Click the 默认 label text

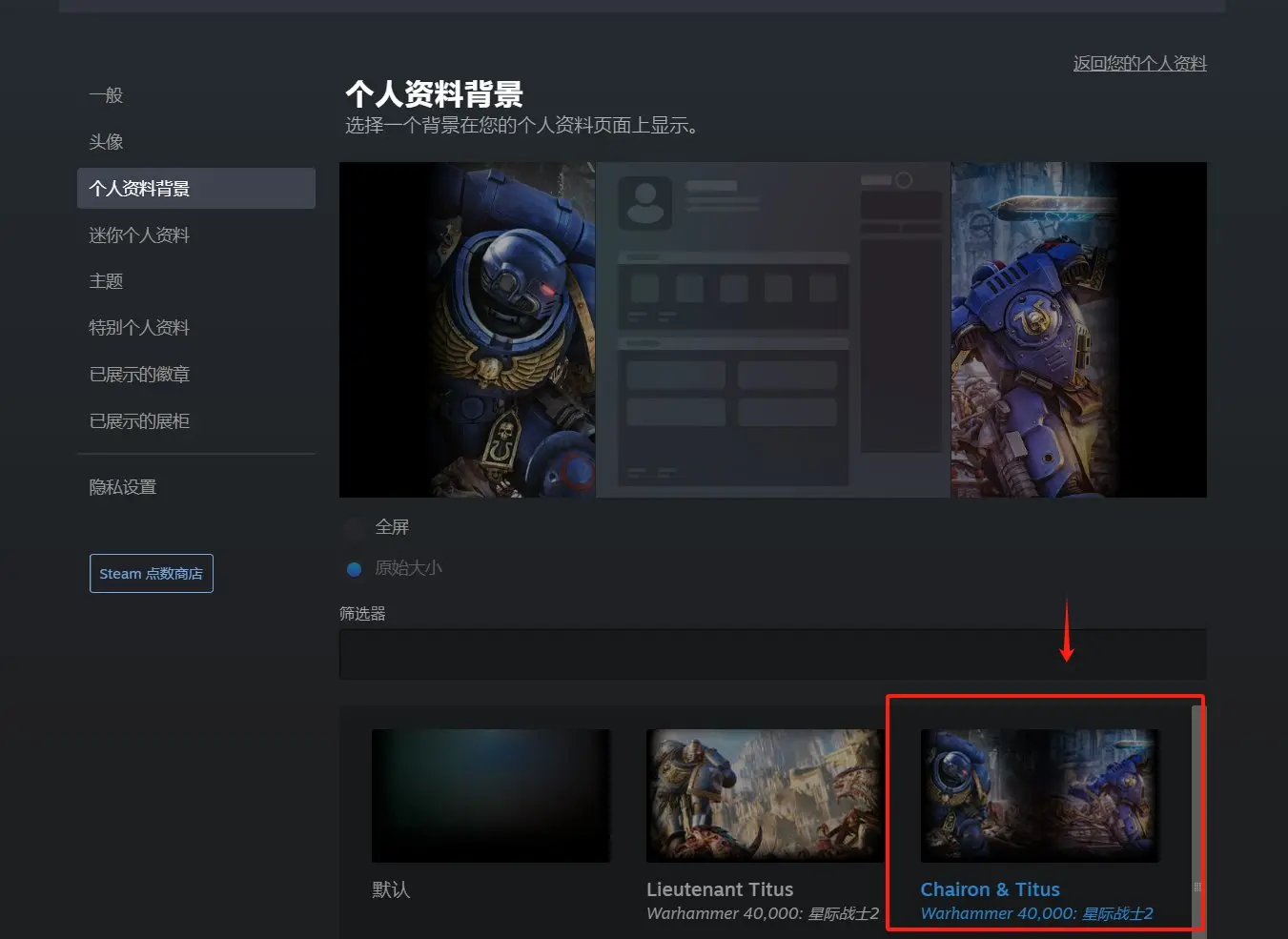(x=391, y=889)
